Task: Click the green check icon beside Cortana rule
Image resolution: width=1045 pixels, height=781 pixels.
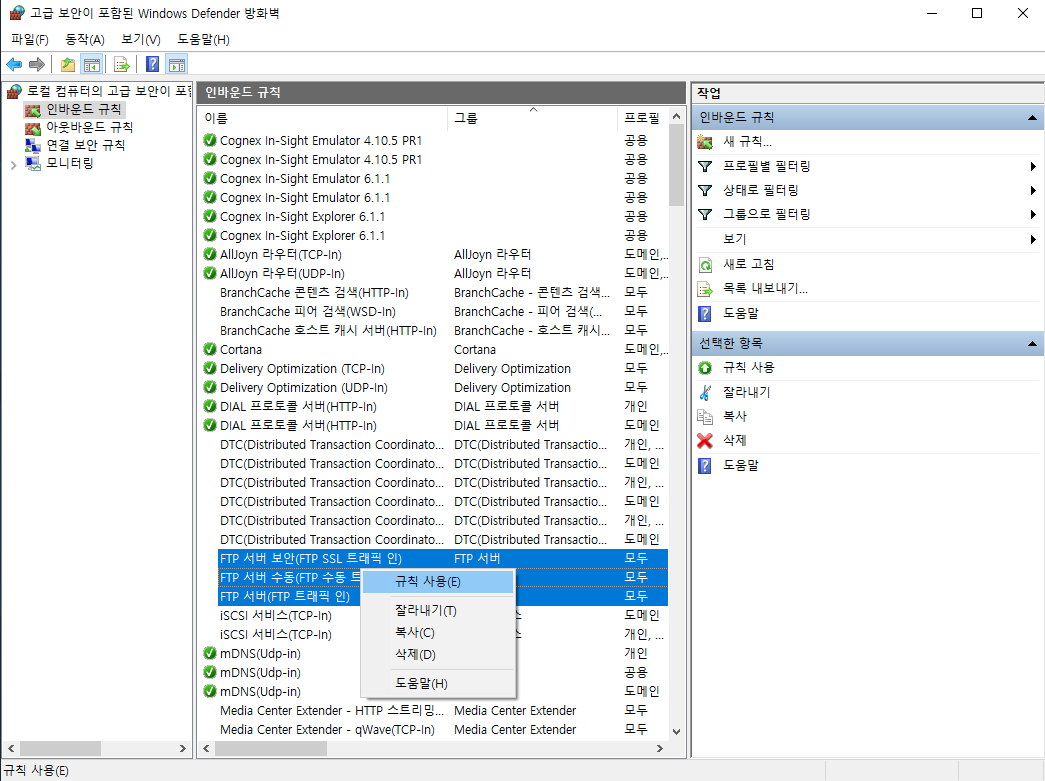Action: (210, 349)
